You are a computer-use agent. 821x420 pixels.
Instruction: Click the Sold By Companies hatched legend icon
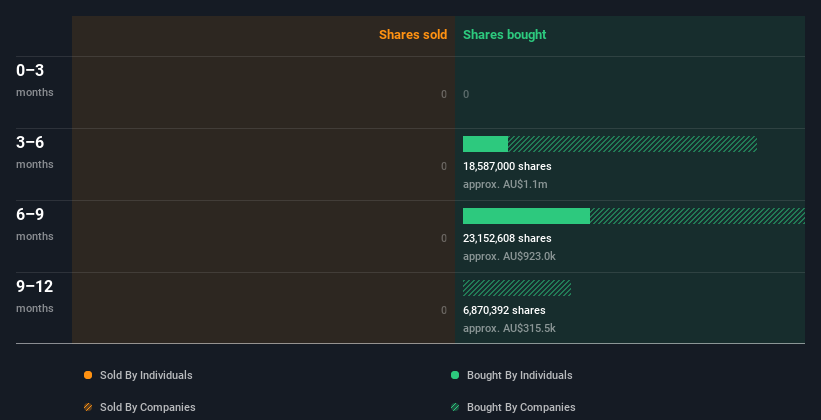tap(88, 407)
